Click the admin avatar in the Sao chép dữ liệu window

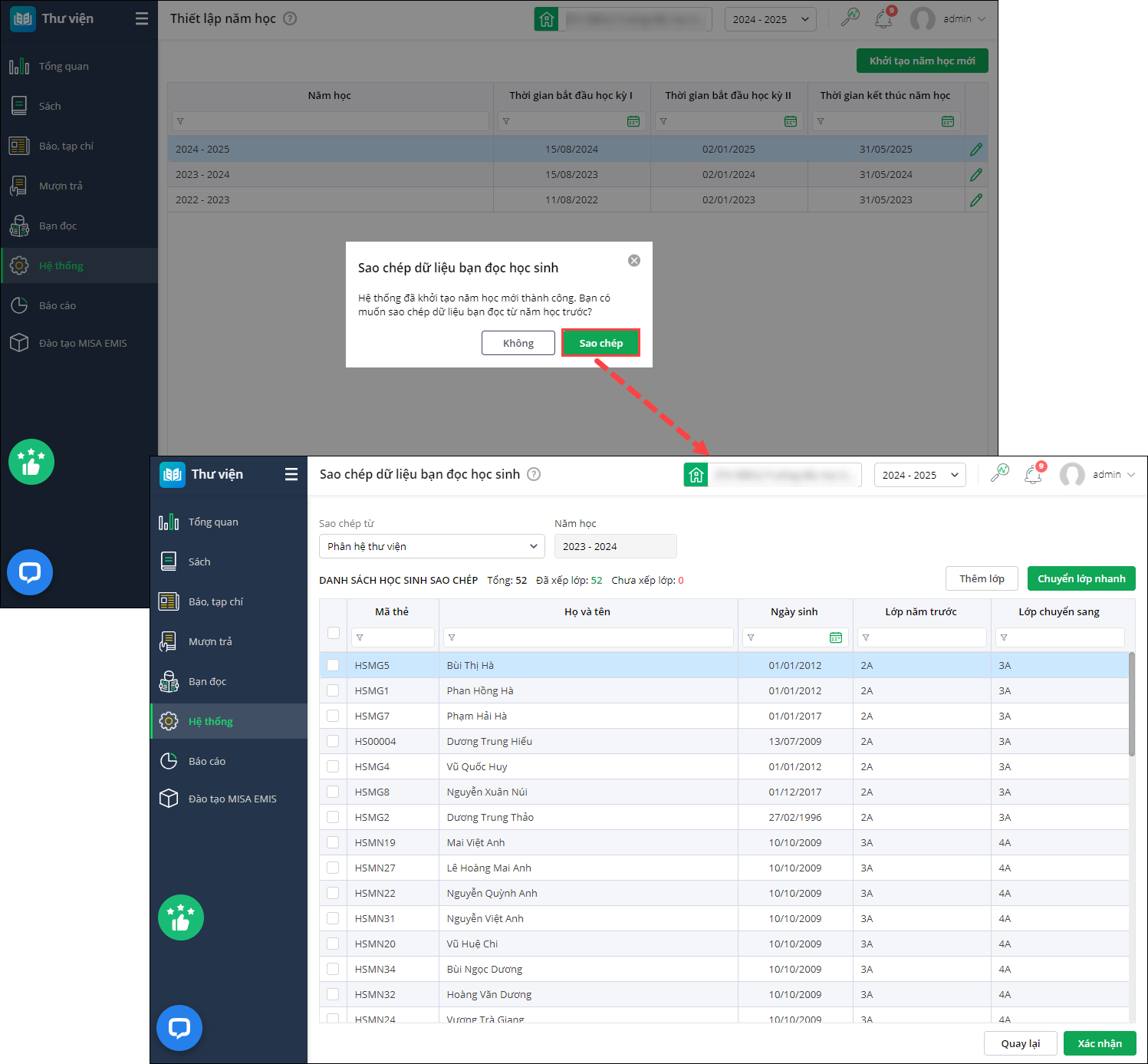pyautogui.click(x=1072, y=475)
